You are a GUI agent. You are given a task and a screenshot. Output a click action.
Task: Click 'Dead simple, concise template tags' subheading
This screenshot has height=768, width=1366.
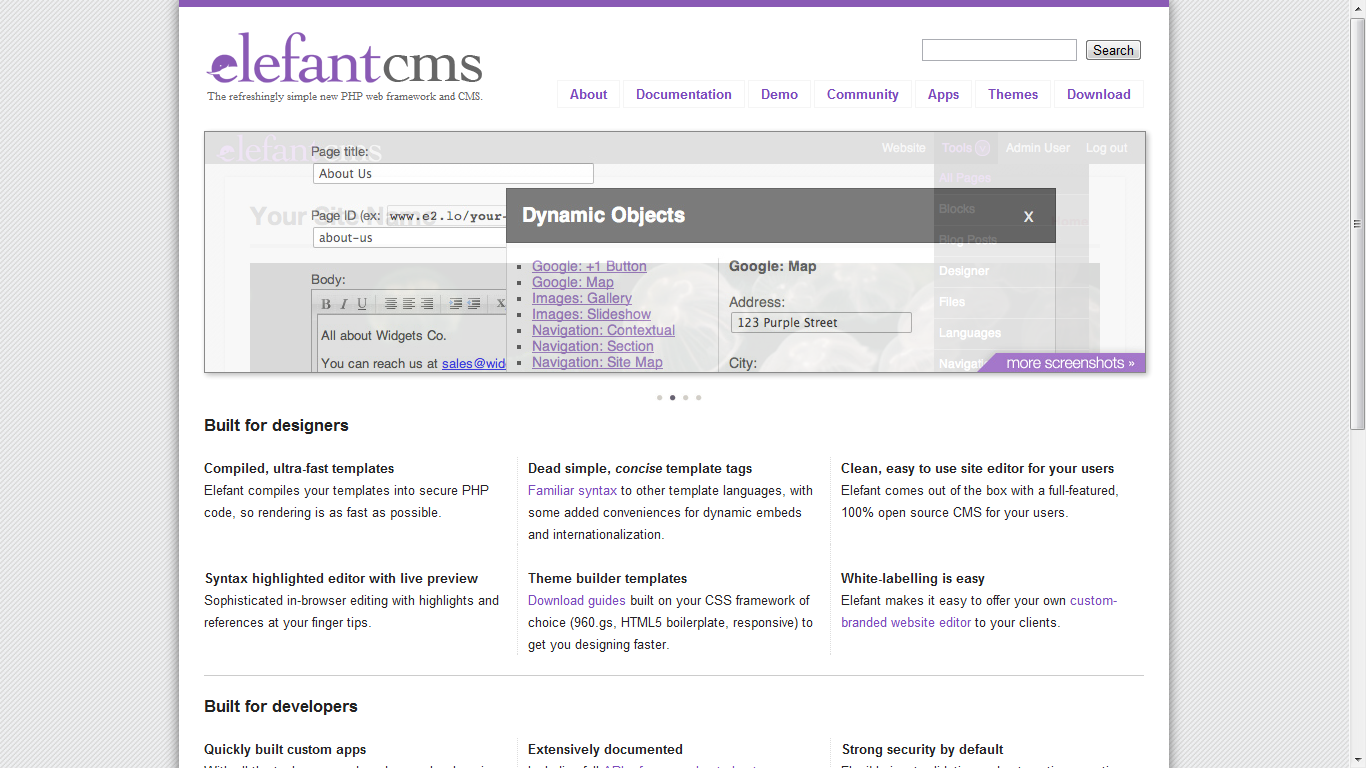(640, 468)
